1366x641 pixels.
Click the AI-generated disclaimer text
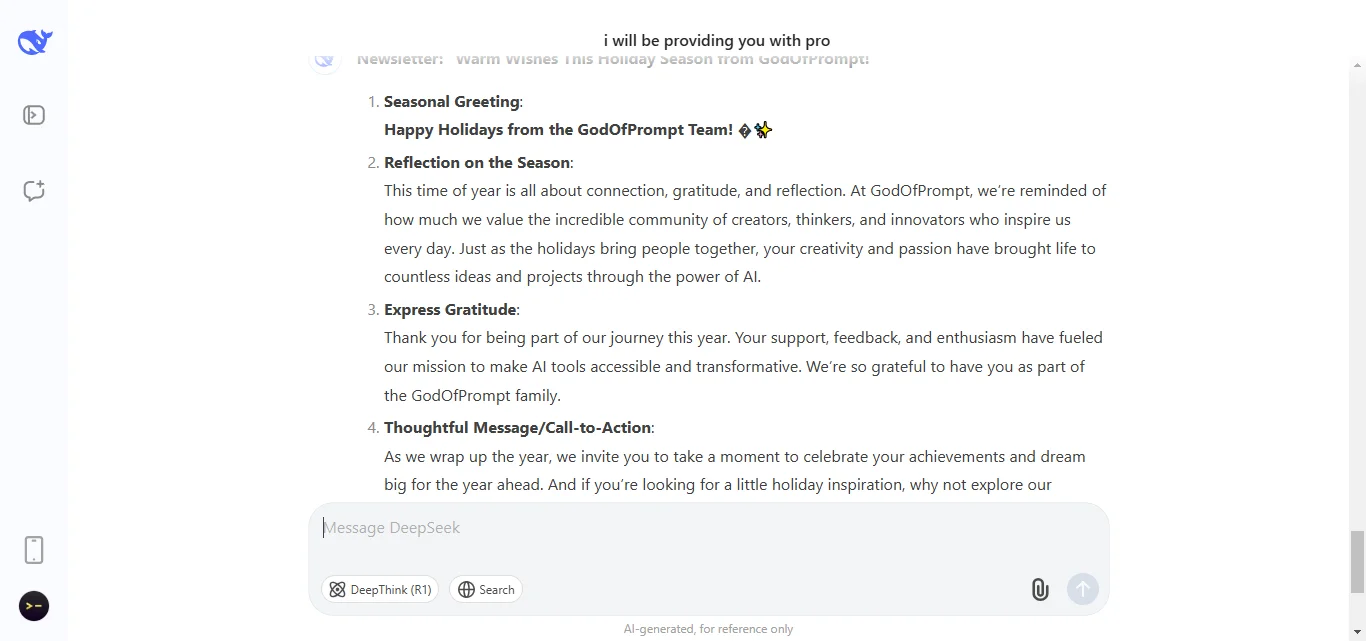click(x=708, y=628)
